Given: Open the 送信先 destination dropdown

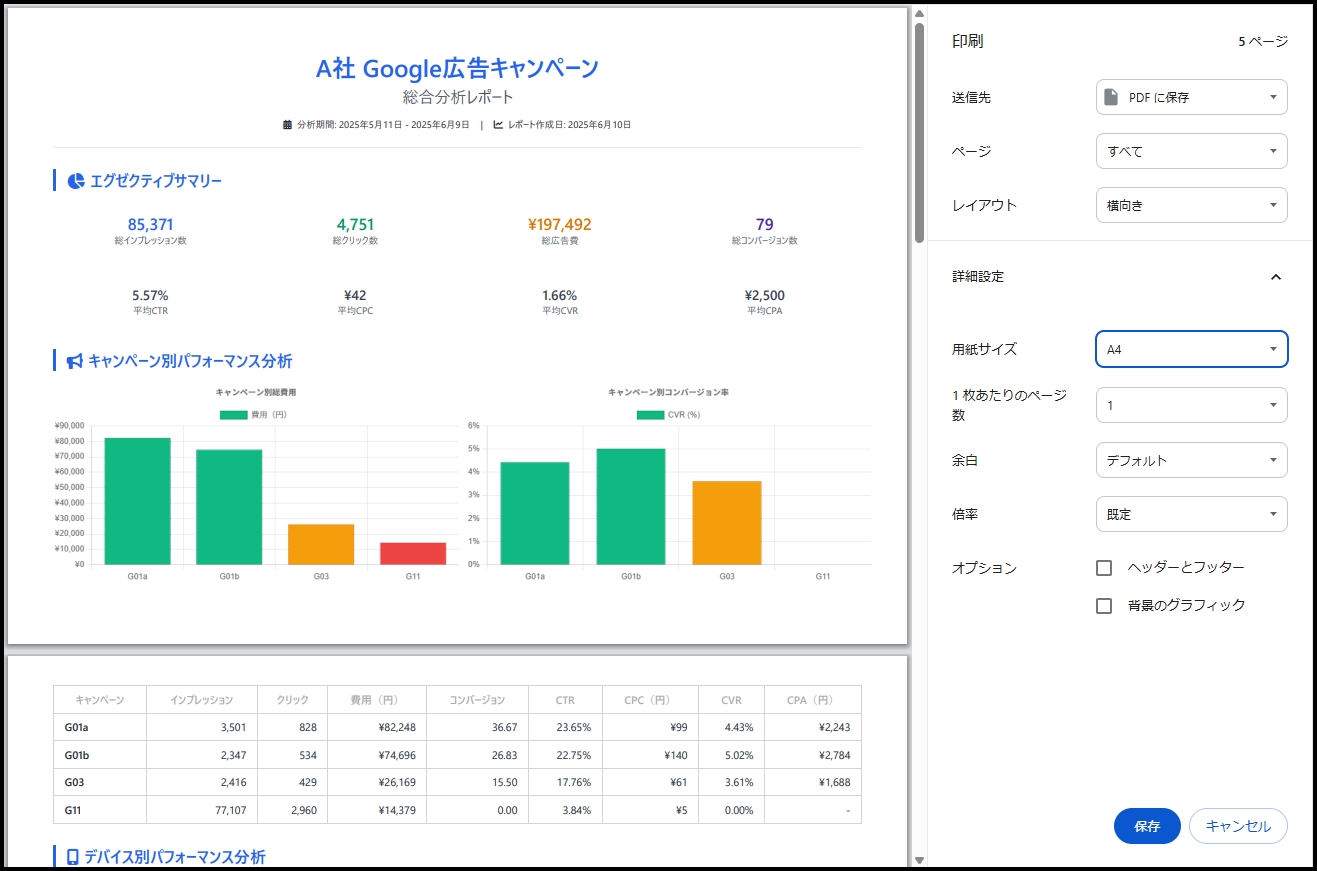Looking at the screenshot, I should [x=1191, y=97].
